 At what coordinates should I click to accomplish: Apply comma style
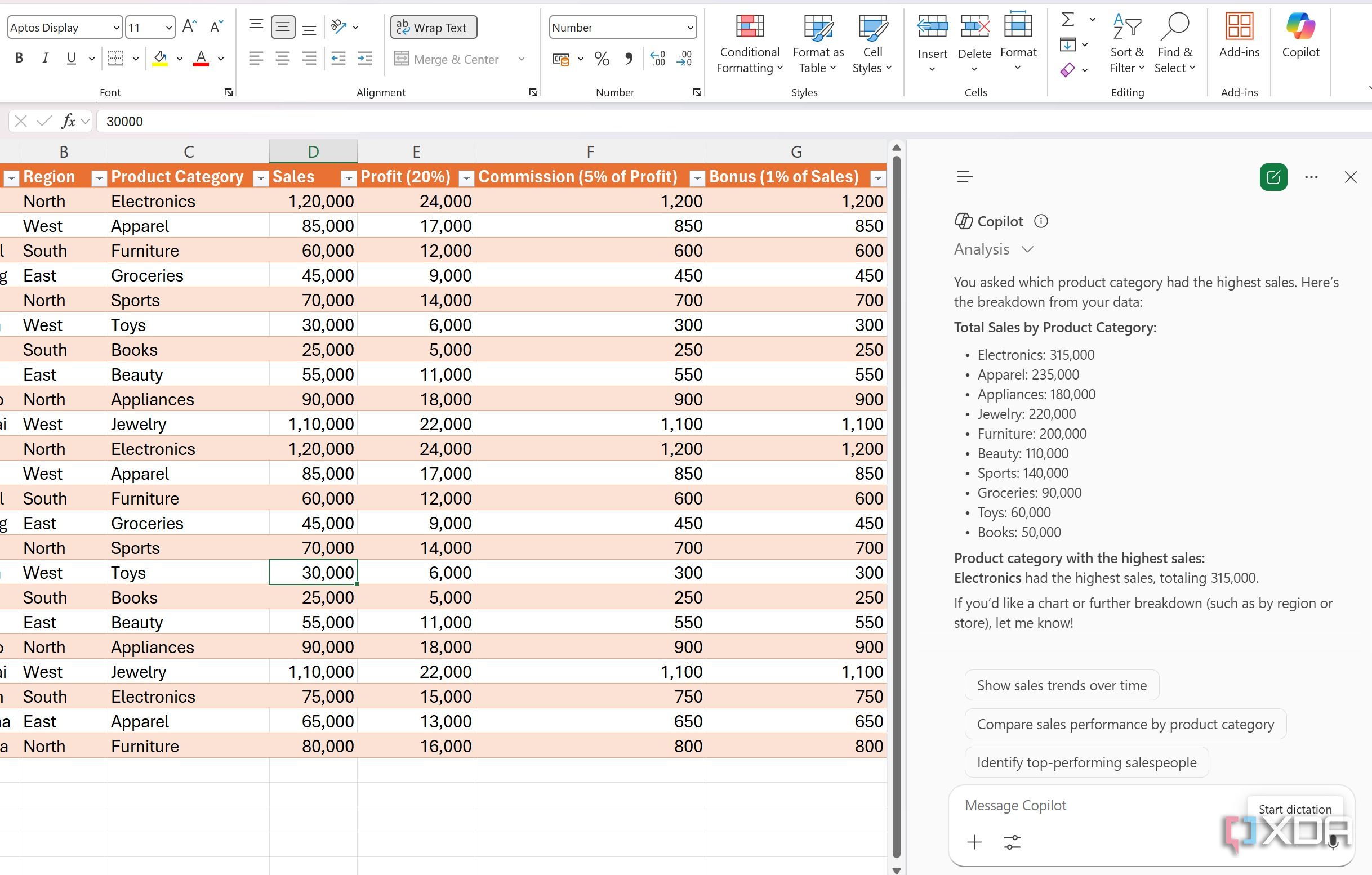click(629, 59)
